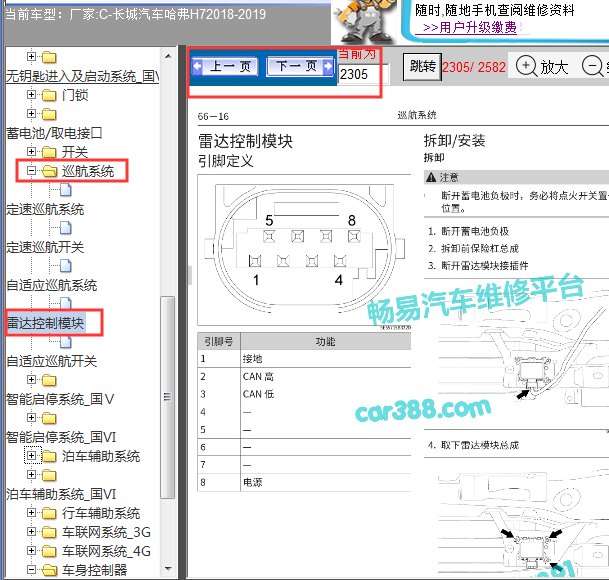Expand the 行车辅助系统 folder

coord(31,513)
